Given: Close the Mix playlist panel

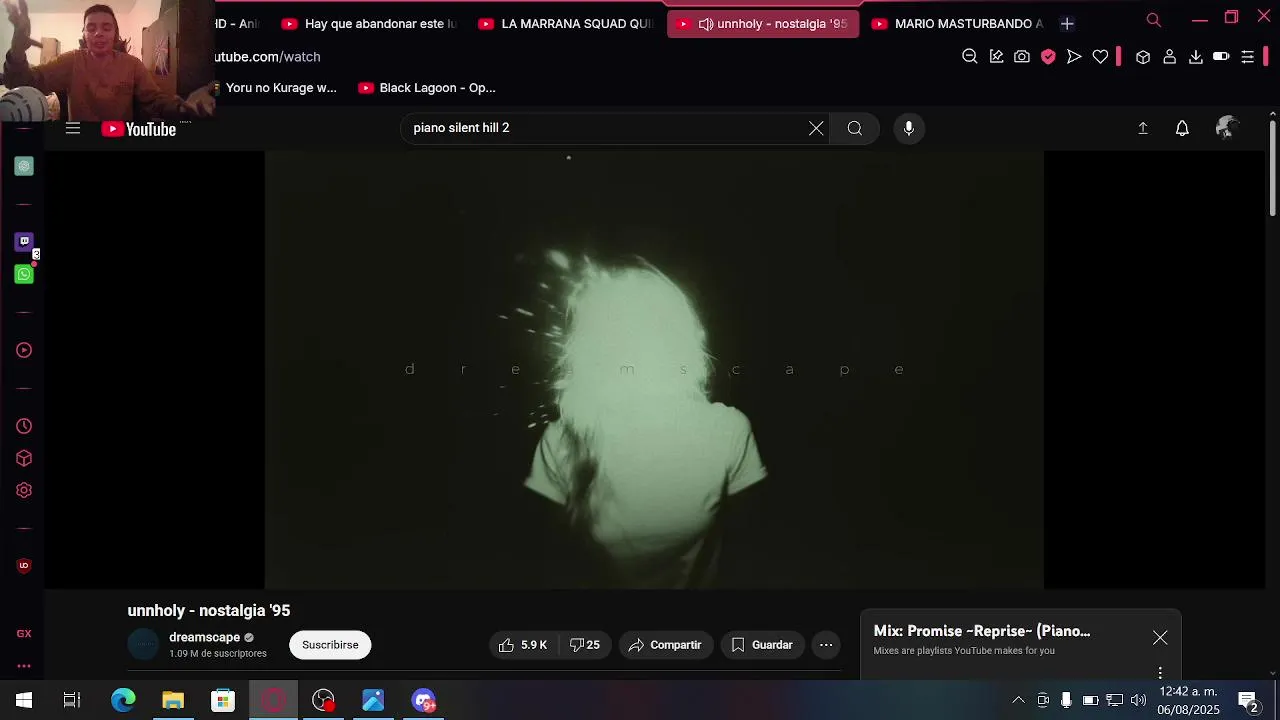Looking at the screenshot, I should 1160,638.
